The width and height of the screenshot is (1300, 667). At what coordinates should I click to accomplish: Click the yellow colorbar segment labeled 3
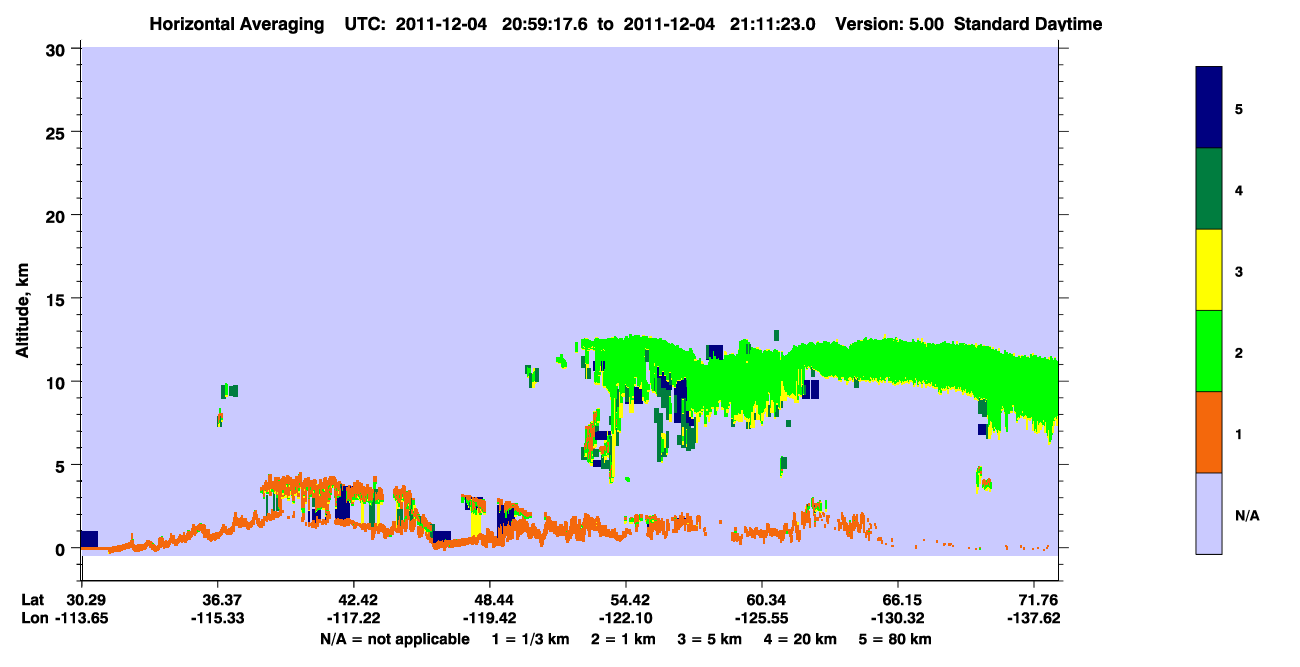click(x=1209, y=270)
